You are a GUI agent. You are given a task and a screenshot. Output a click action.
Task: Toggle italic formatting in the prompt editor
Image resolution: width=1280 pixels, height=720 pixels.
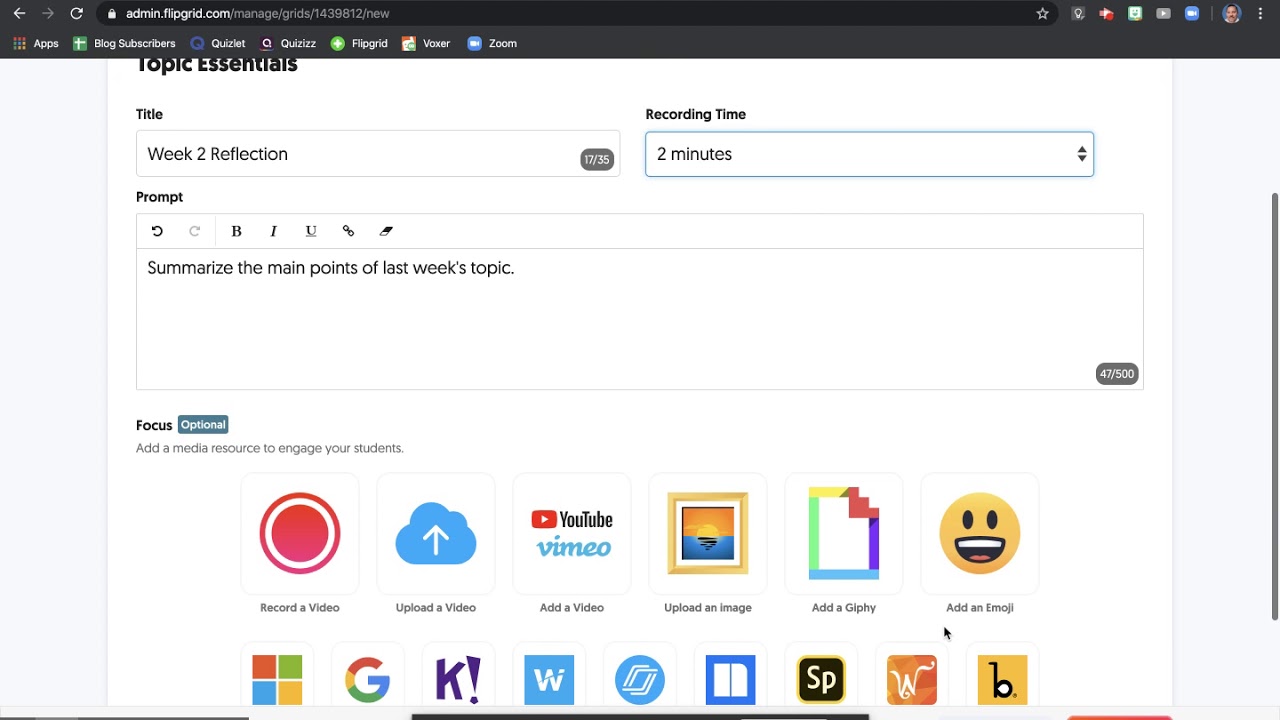pyautogui.click(x=273, y=231)
